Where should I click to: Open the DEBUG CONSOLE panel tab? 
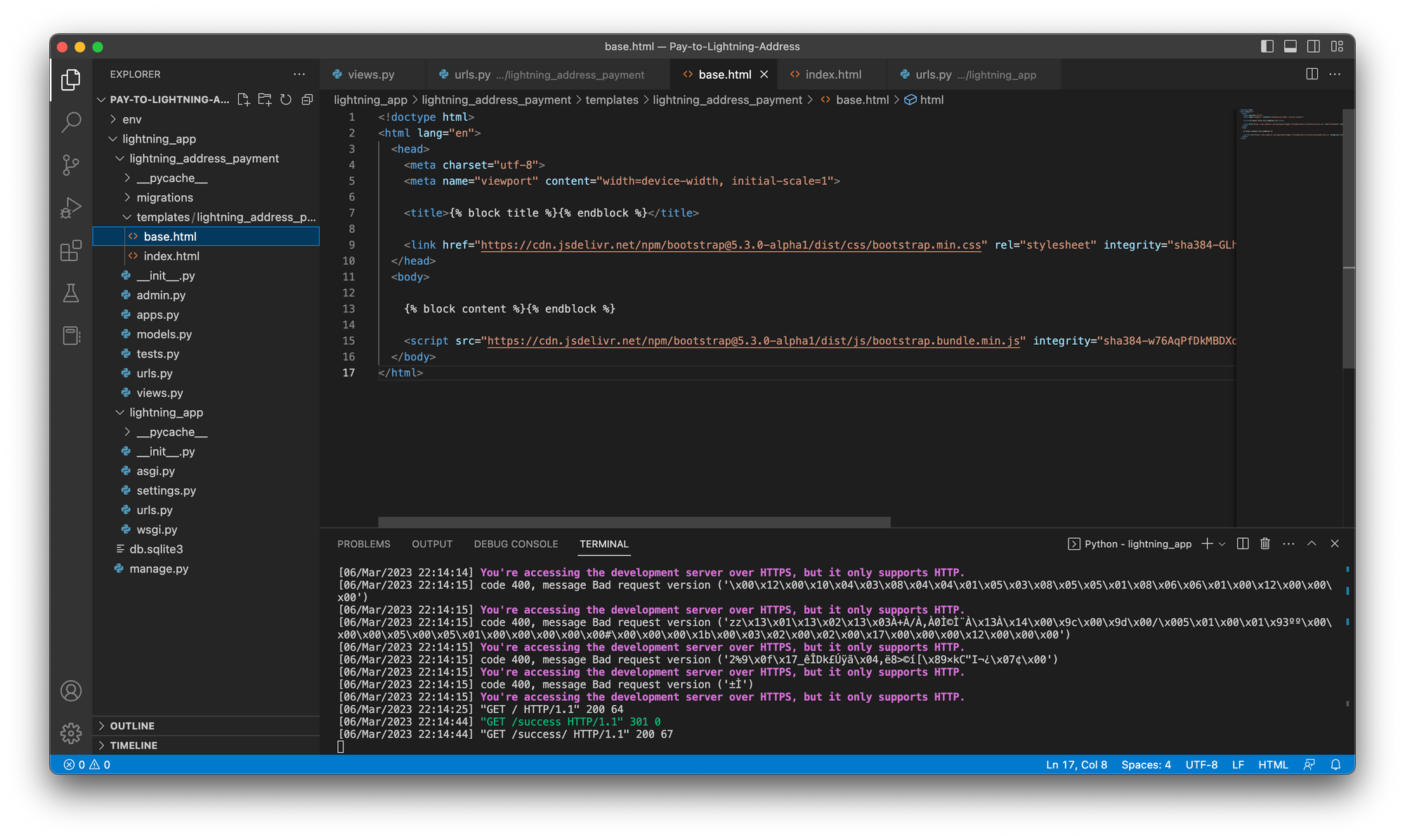(x=516, y=544)
